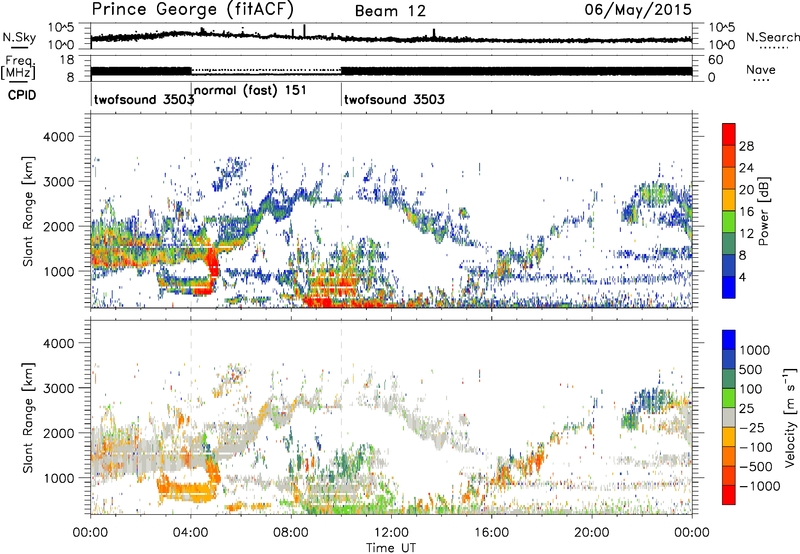Click the "28" label on Power scale
The image size is (800, 554).
tap(746, 146)
